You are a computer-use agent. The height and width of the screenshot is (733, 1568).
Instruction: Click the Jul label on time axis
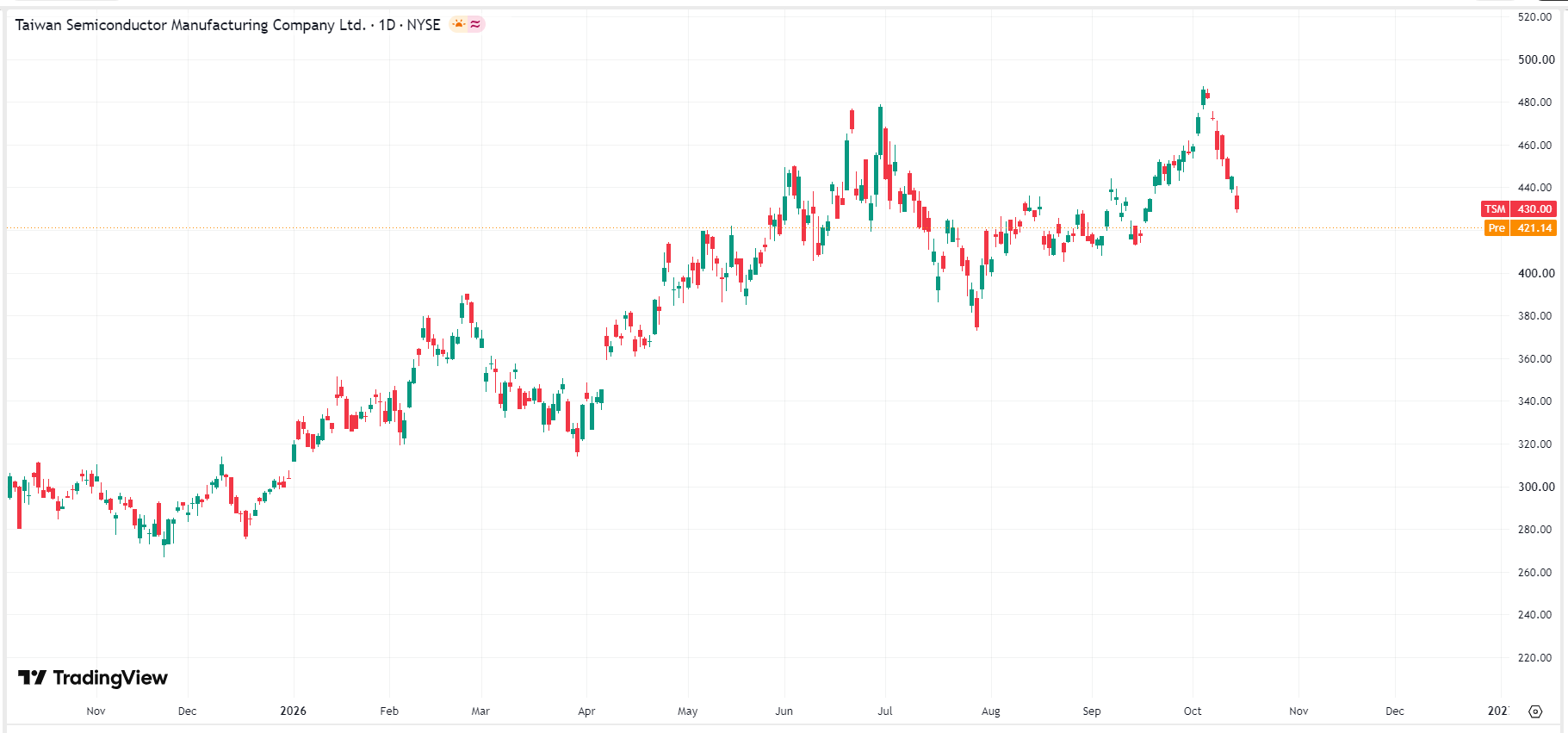(885, 711)
